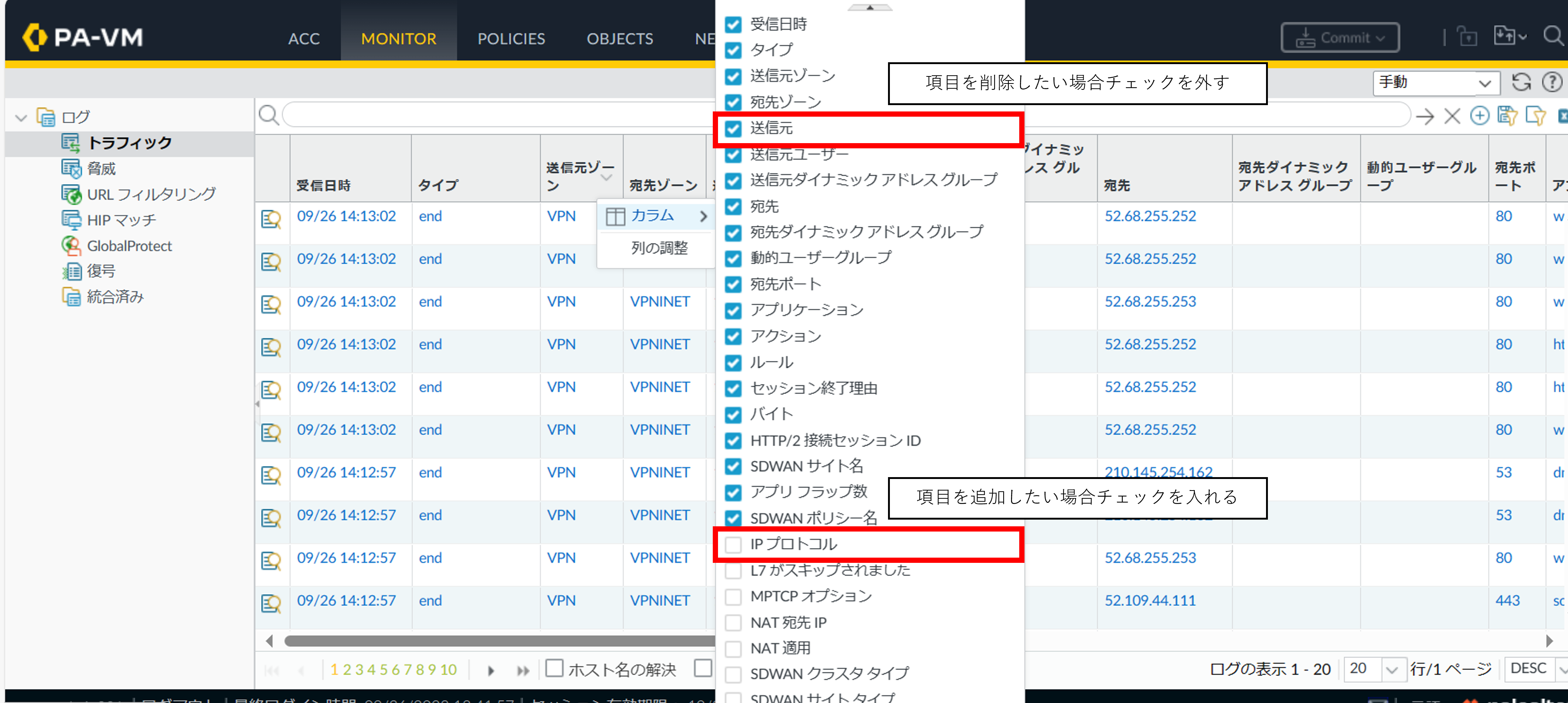Viewport: 1568px width, 703px height.
Task: Check the IP プロトコル column checkbox
Action: coord(733,544)
